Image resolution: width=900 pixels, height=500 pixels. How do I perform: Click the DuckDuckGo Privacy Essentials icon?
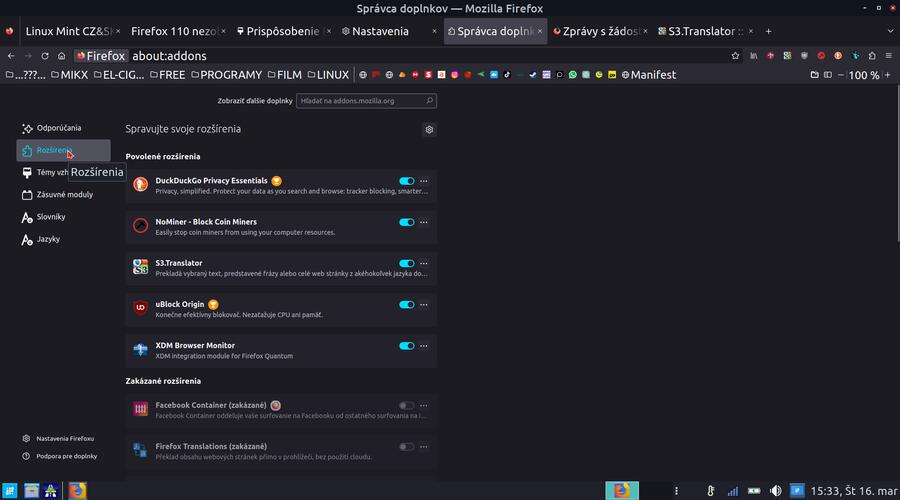[x=141, y=185]
